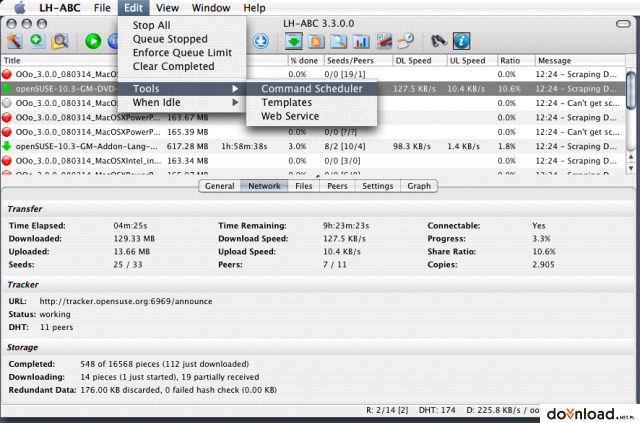Click the green down-arrow box toolbar icon
The height and width of the screenshot is (423, 640).
[x=294, y=41]
